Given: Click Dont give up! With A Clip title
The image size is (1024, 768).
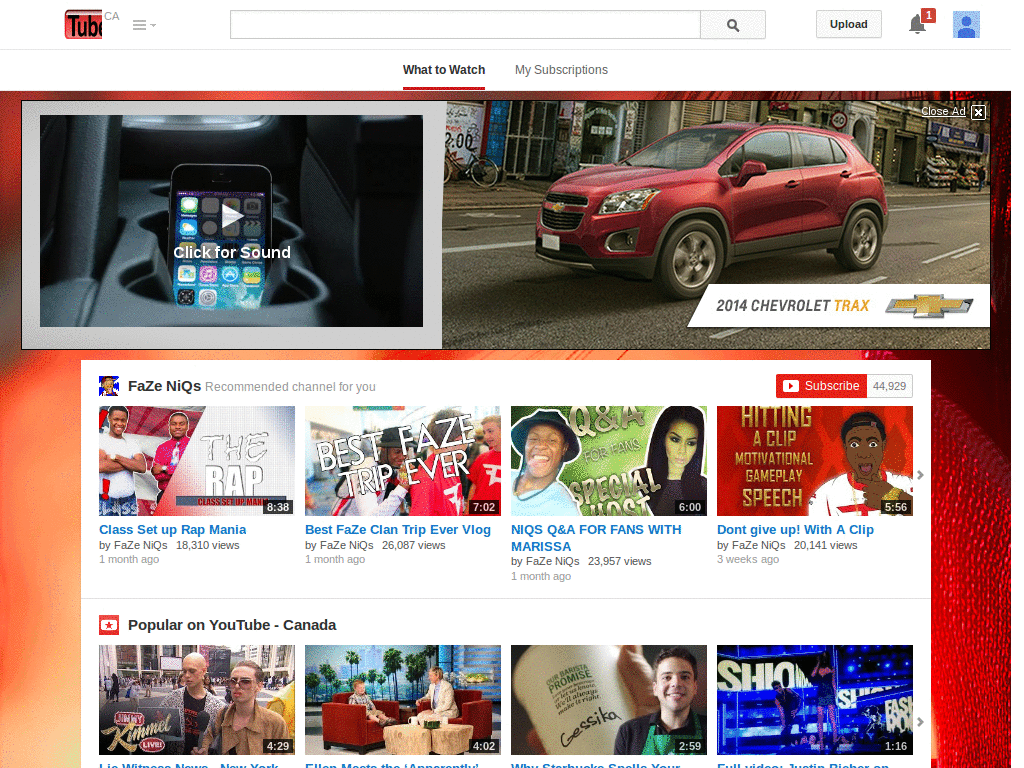Looking at the screenshot, I should 795,530.
